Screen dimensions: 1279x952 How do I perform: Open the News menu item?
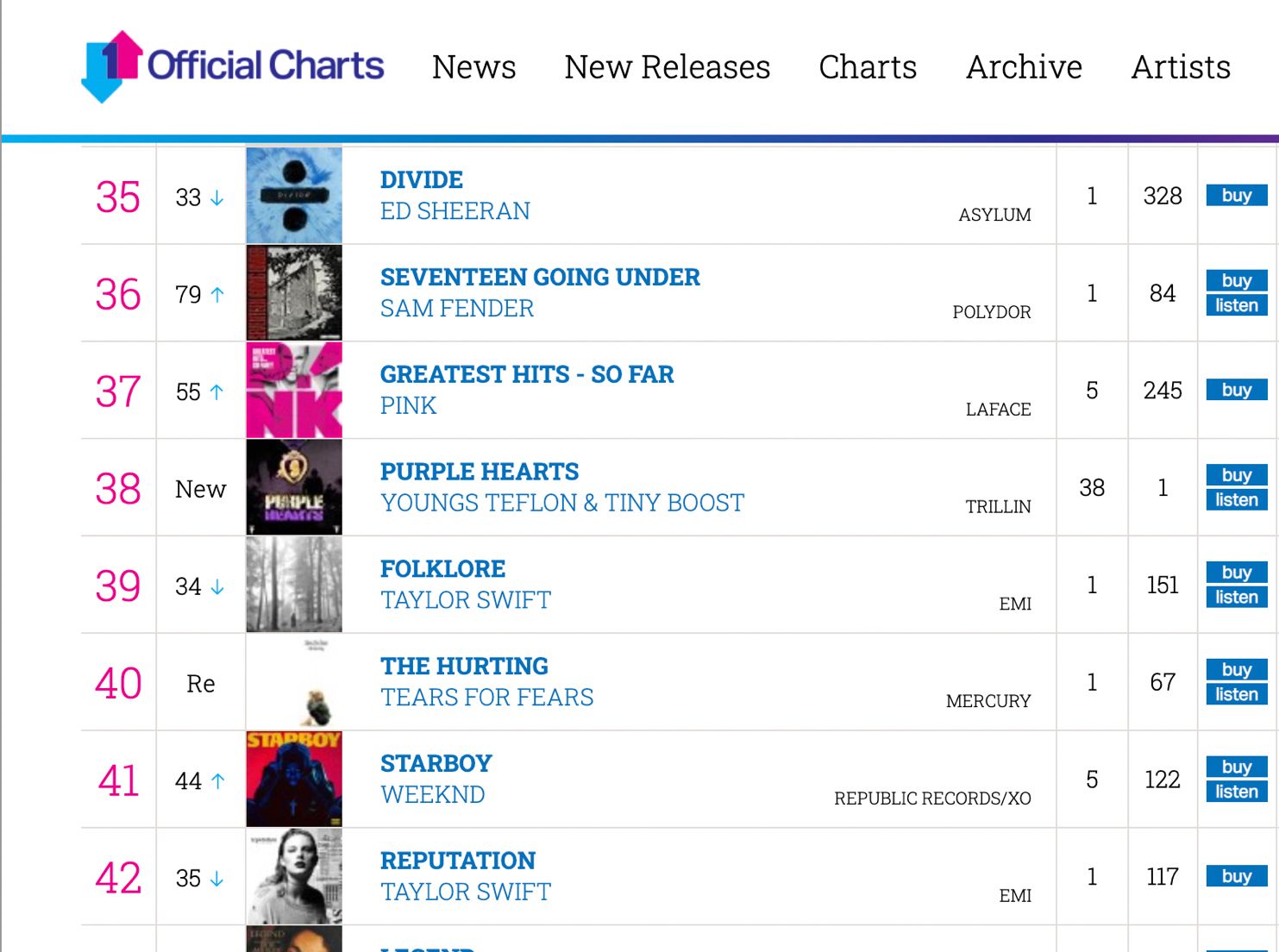click(474, 67)
